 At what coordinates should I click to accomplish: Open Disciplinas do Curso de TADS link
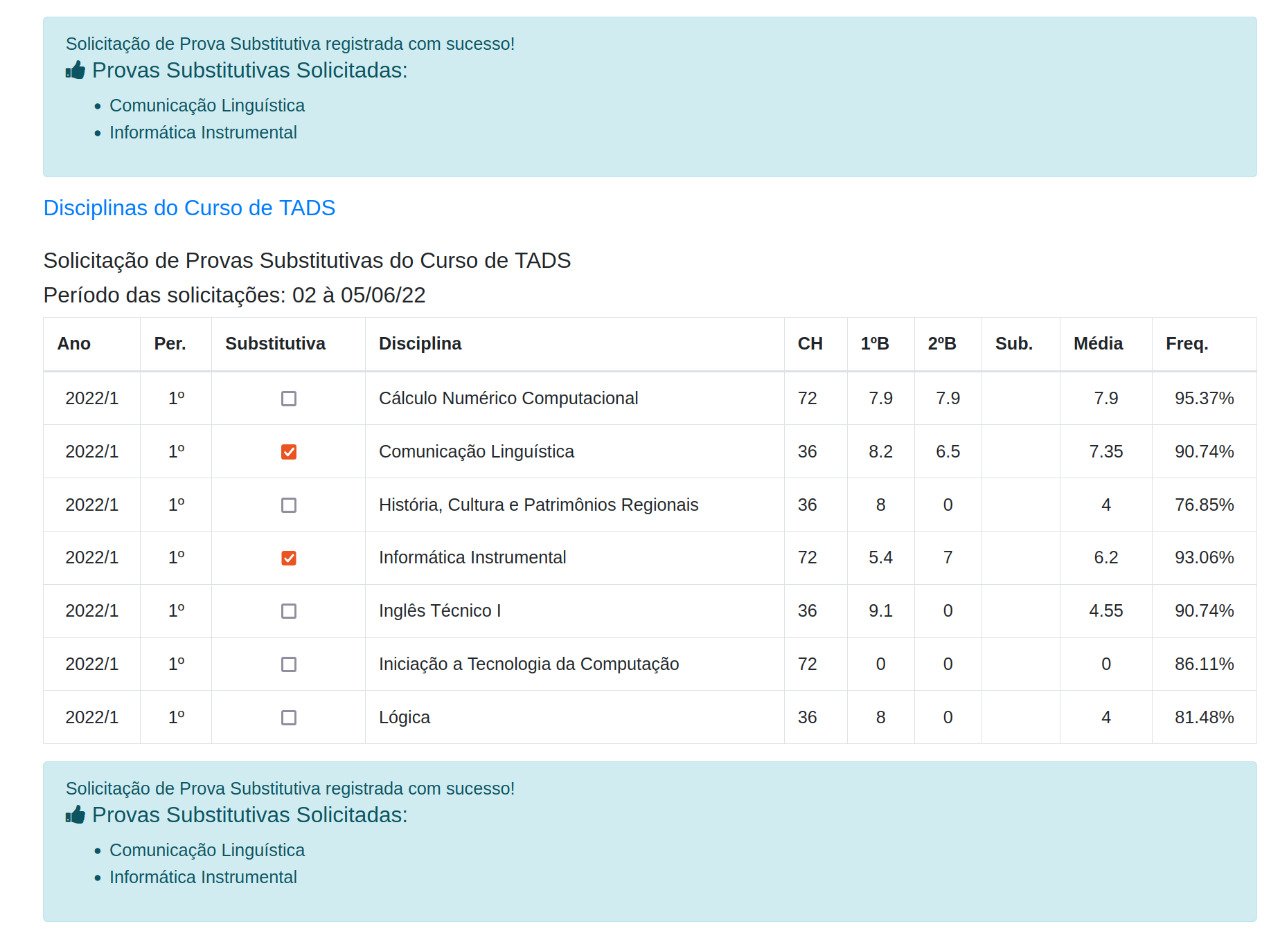[189, 208]
